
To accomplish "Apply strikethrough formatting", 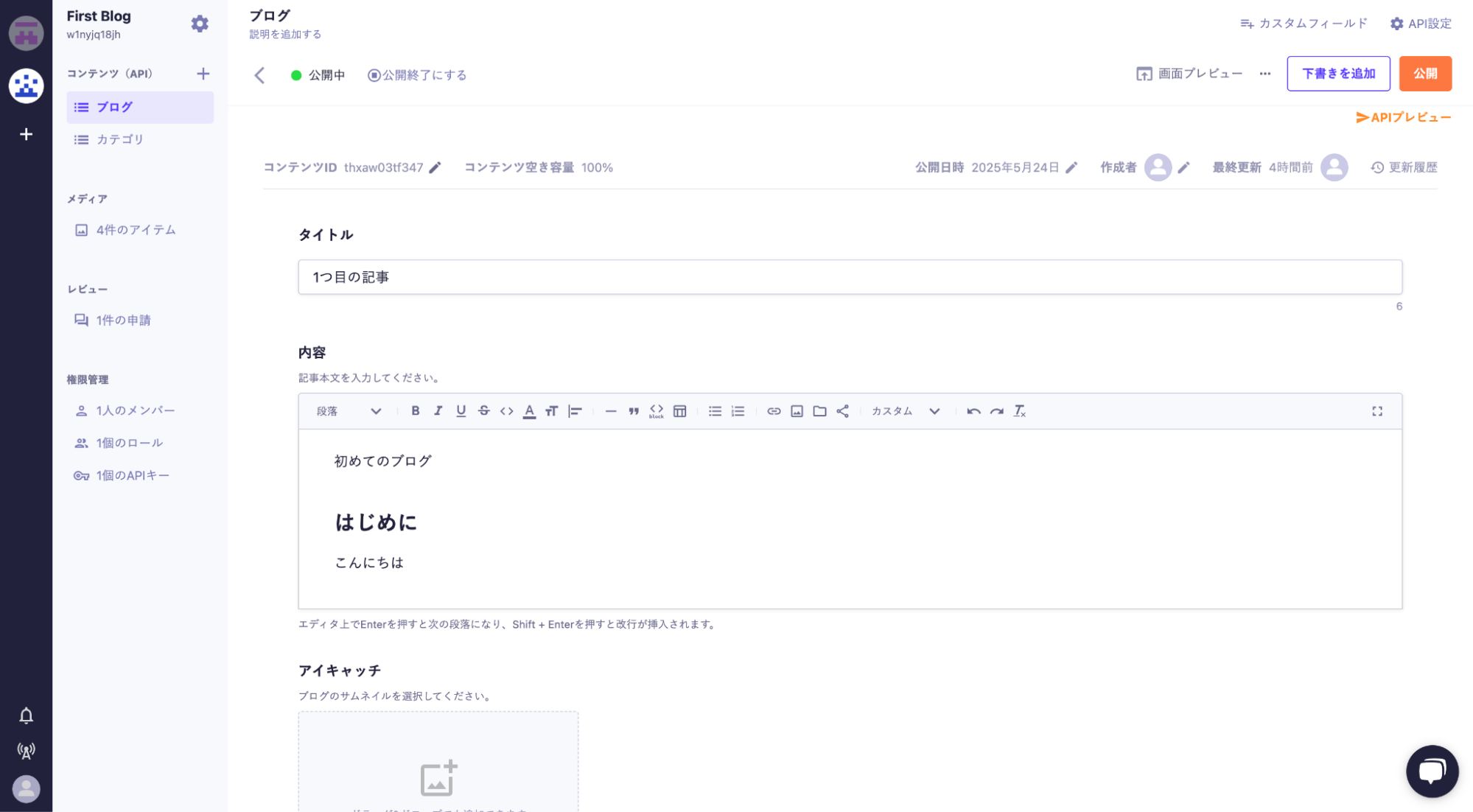I will [x=483, y=411].
